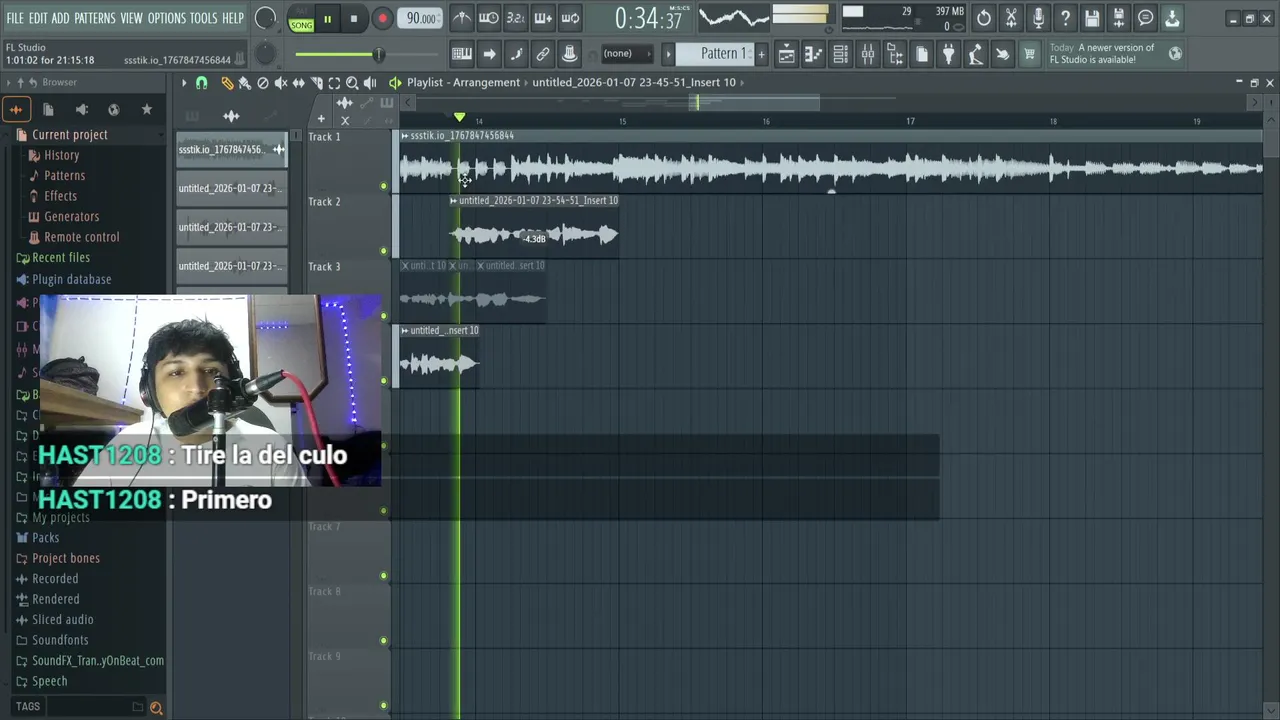1280x720 pixels.
Task: Toggle PAT/SONG mode switch
Action: tap(301, 19)
